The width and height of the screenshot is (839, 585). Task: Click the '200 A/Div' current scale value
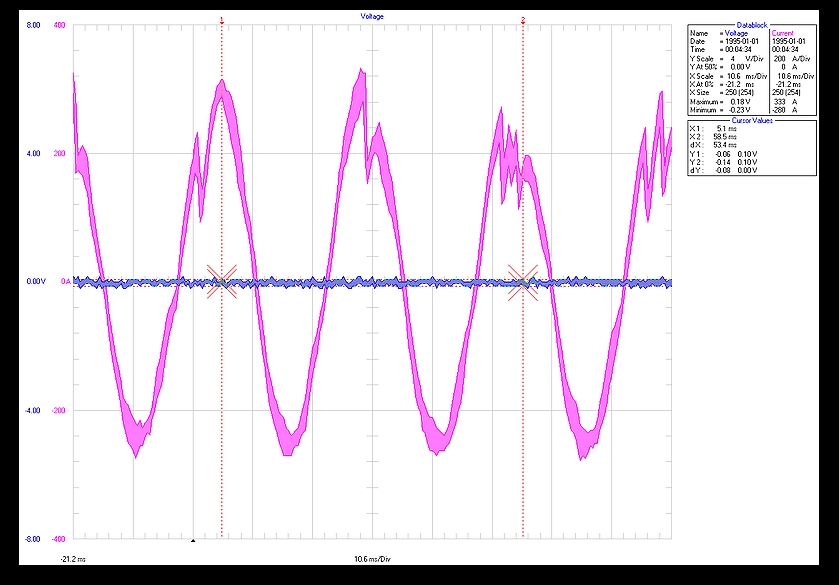792,59
